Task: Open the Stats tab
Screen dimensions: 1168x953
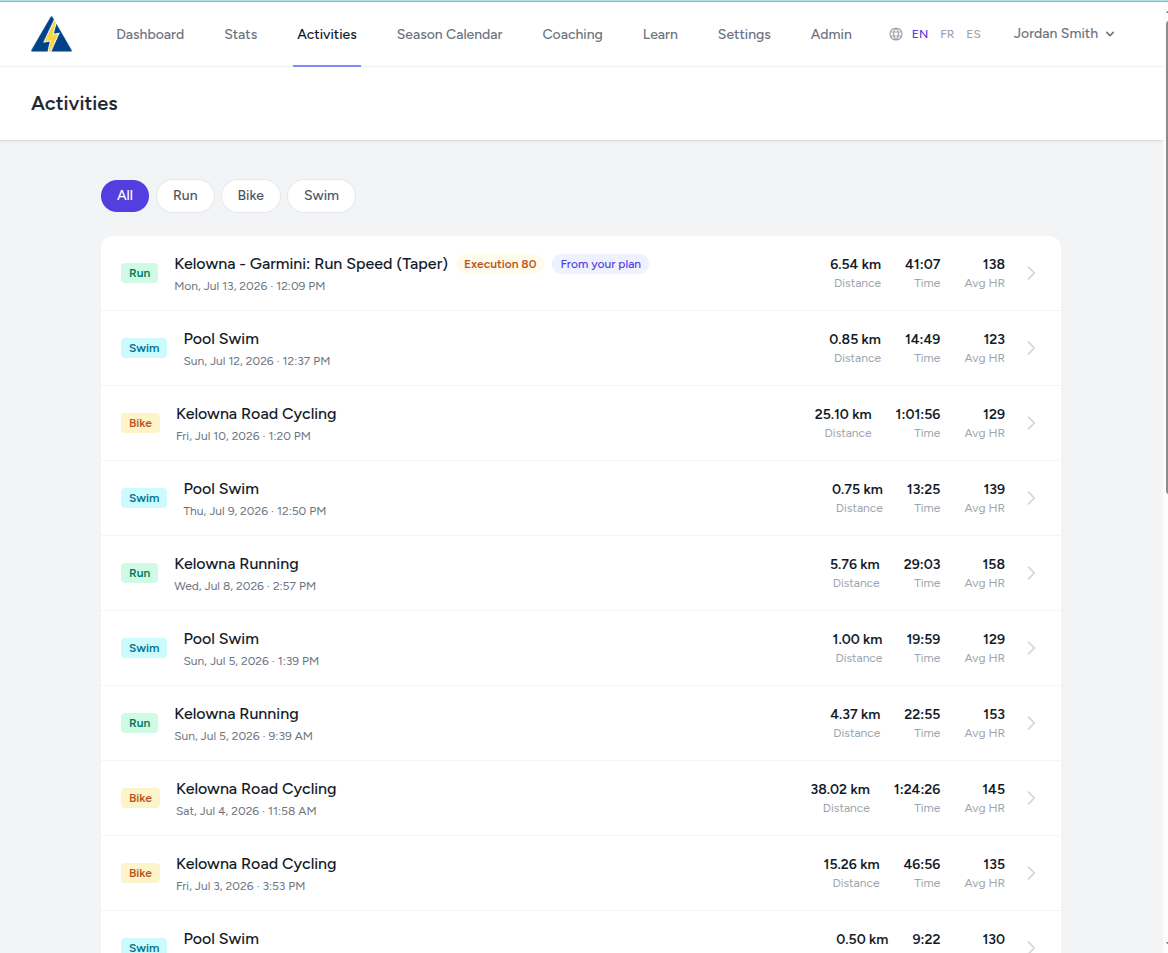Action: (241, 34)
